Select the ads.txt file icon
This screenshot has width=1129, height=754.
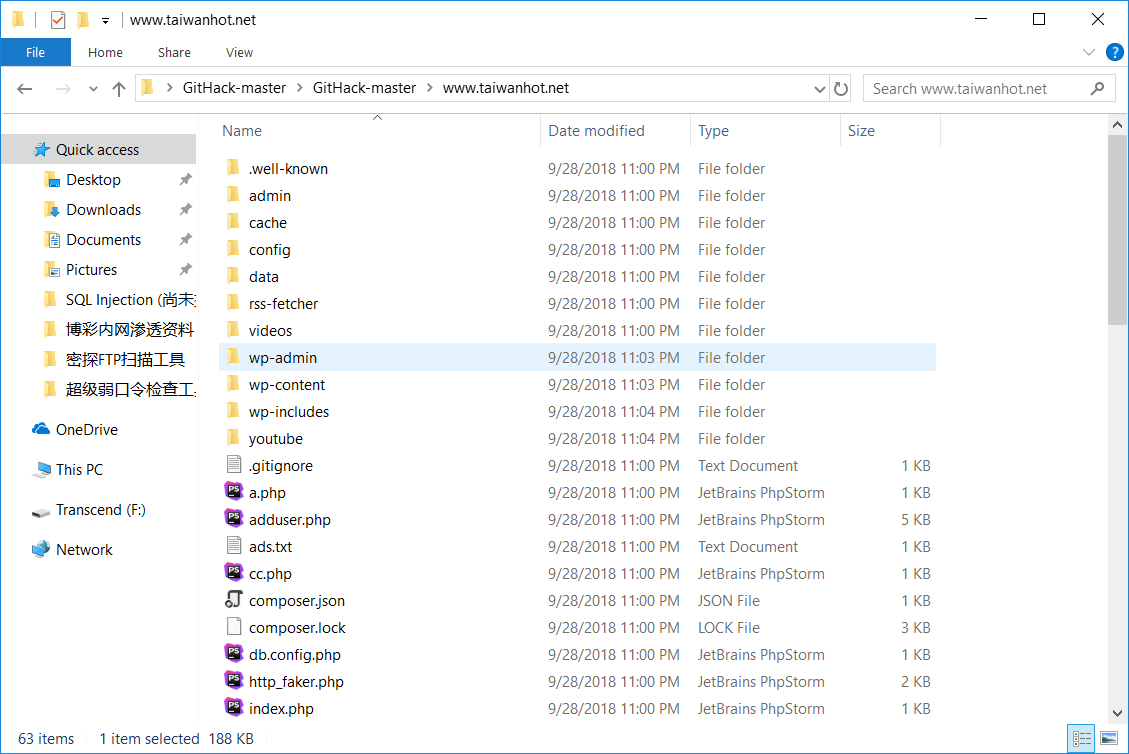[x=233, y=546]
